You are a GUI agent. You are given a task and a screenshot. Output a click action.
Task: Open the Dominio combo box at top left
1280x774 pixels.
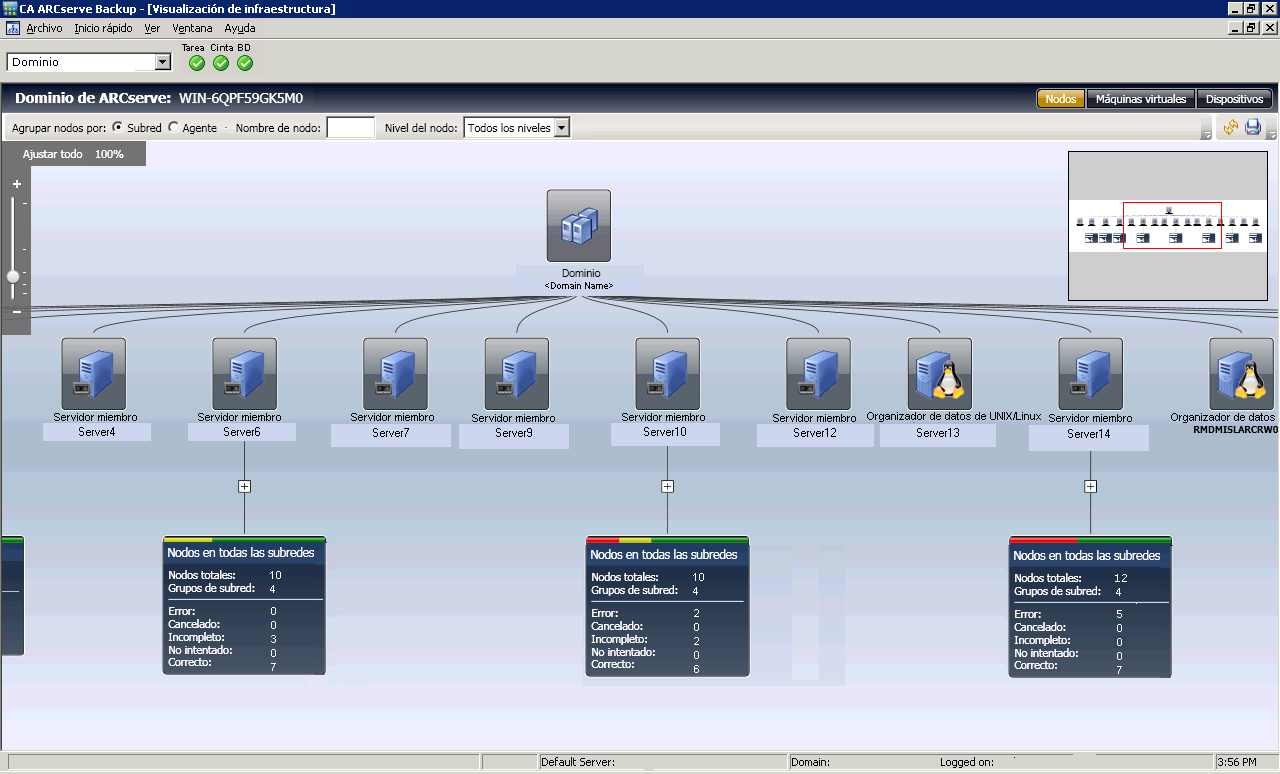[90, 62]
